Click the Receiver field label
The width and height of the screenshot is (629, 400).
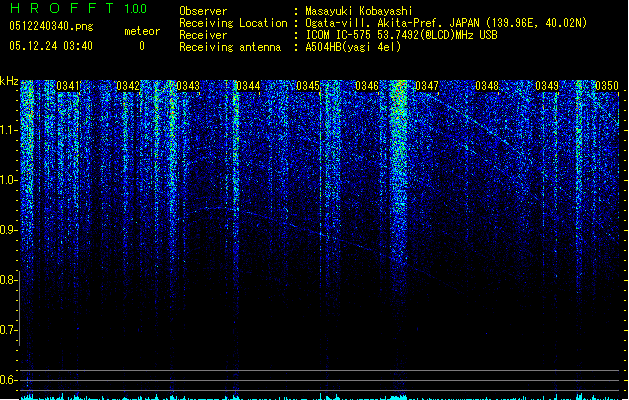point(203,35)
